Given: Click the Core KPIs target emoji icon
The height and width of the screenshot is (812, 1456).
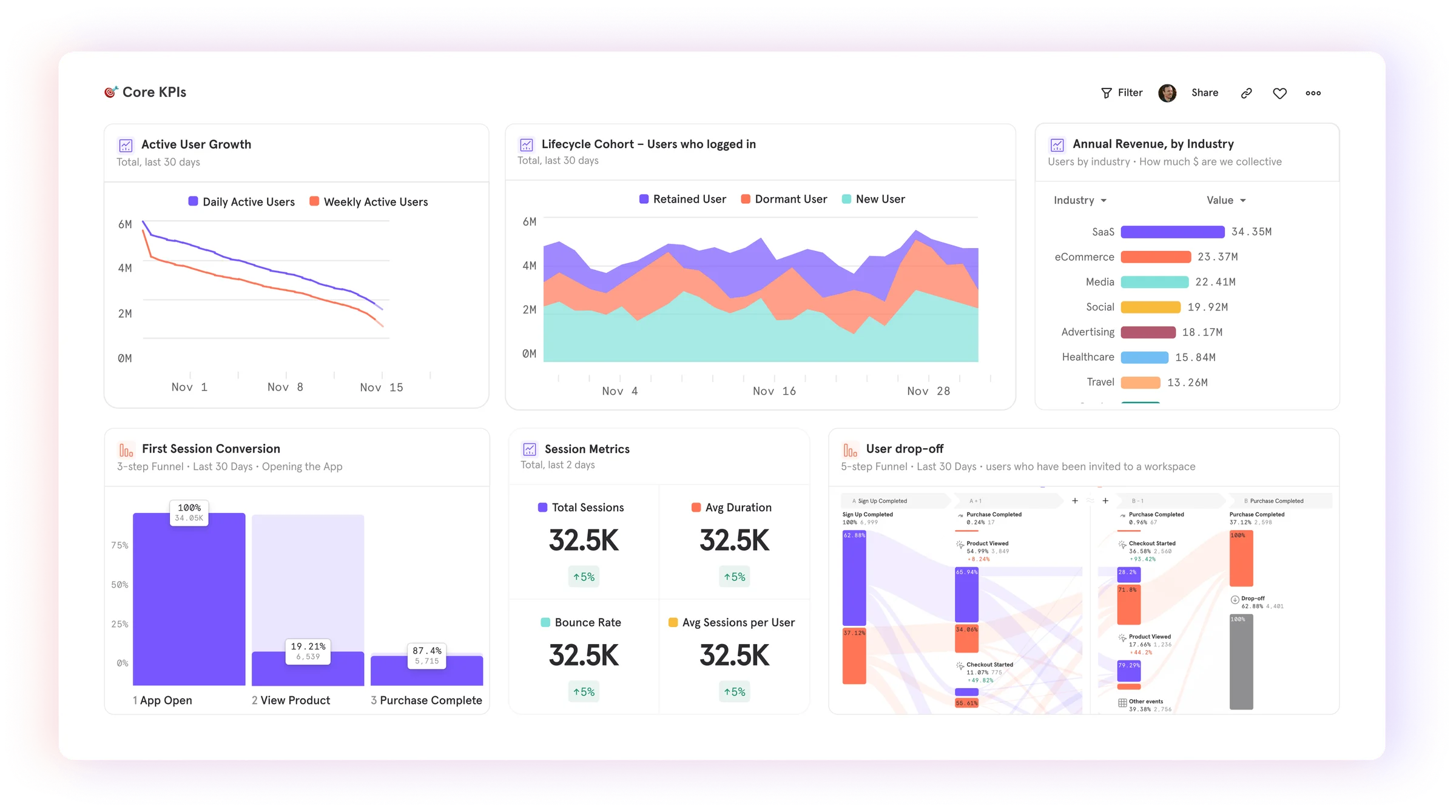Looking at the screenshot, I should tap(110, 92).
